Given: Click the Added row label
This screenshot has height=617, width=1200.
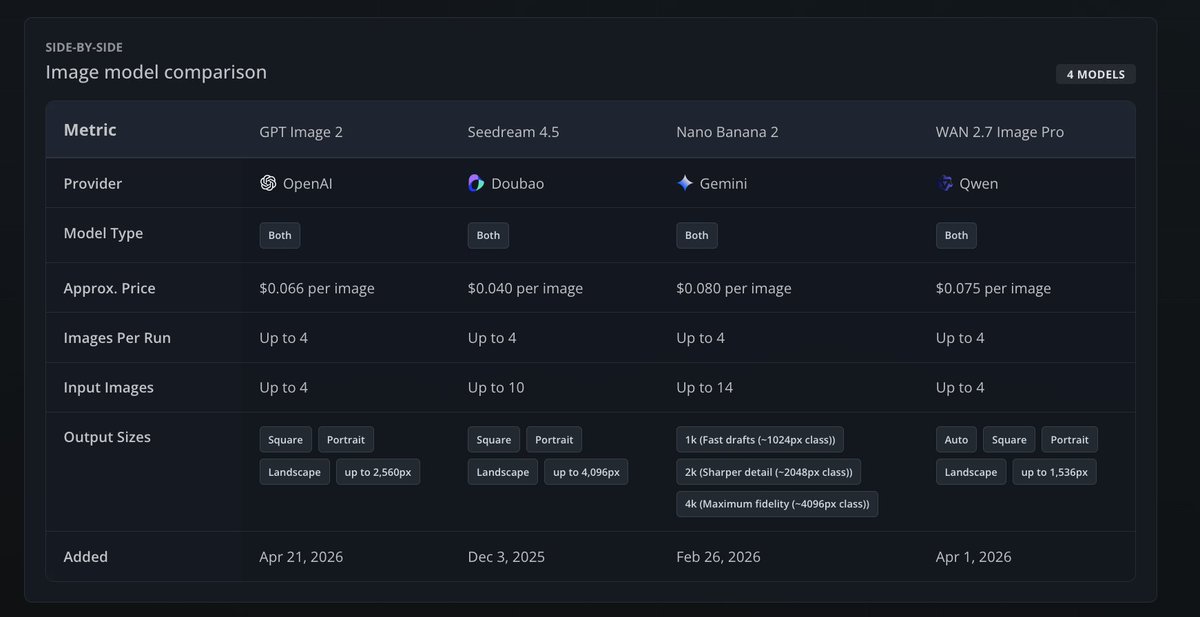Looking at the screenshot, I should coord(86,556).
